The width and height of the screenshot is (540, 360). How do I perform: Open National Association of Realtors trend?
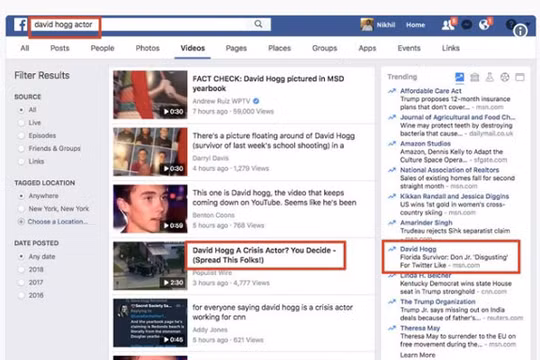coord(449,170)
